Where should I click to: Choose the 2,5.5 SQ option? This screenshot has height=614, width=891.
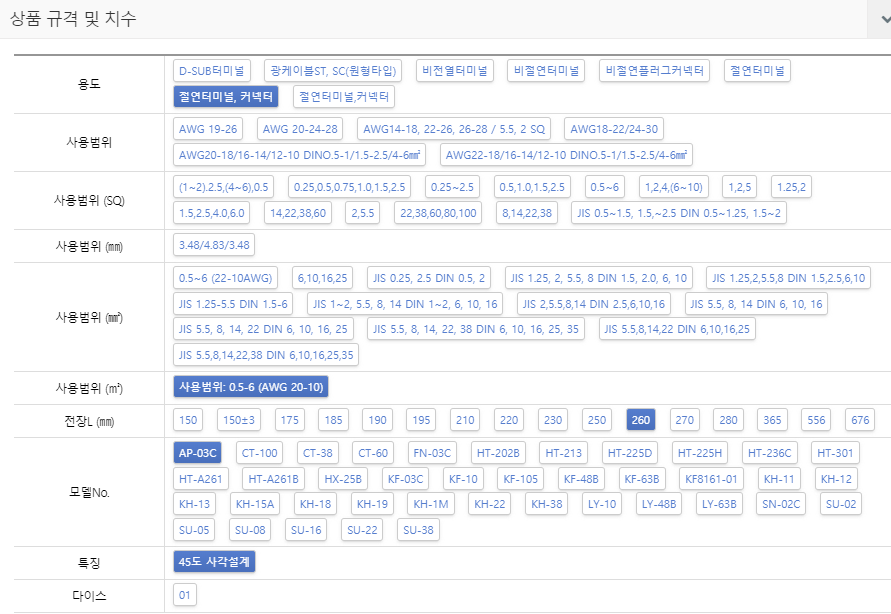tap(363, 213)
